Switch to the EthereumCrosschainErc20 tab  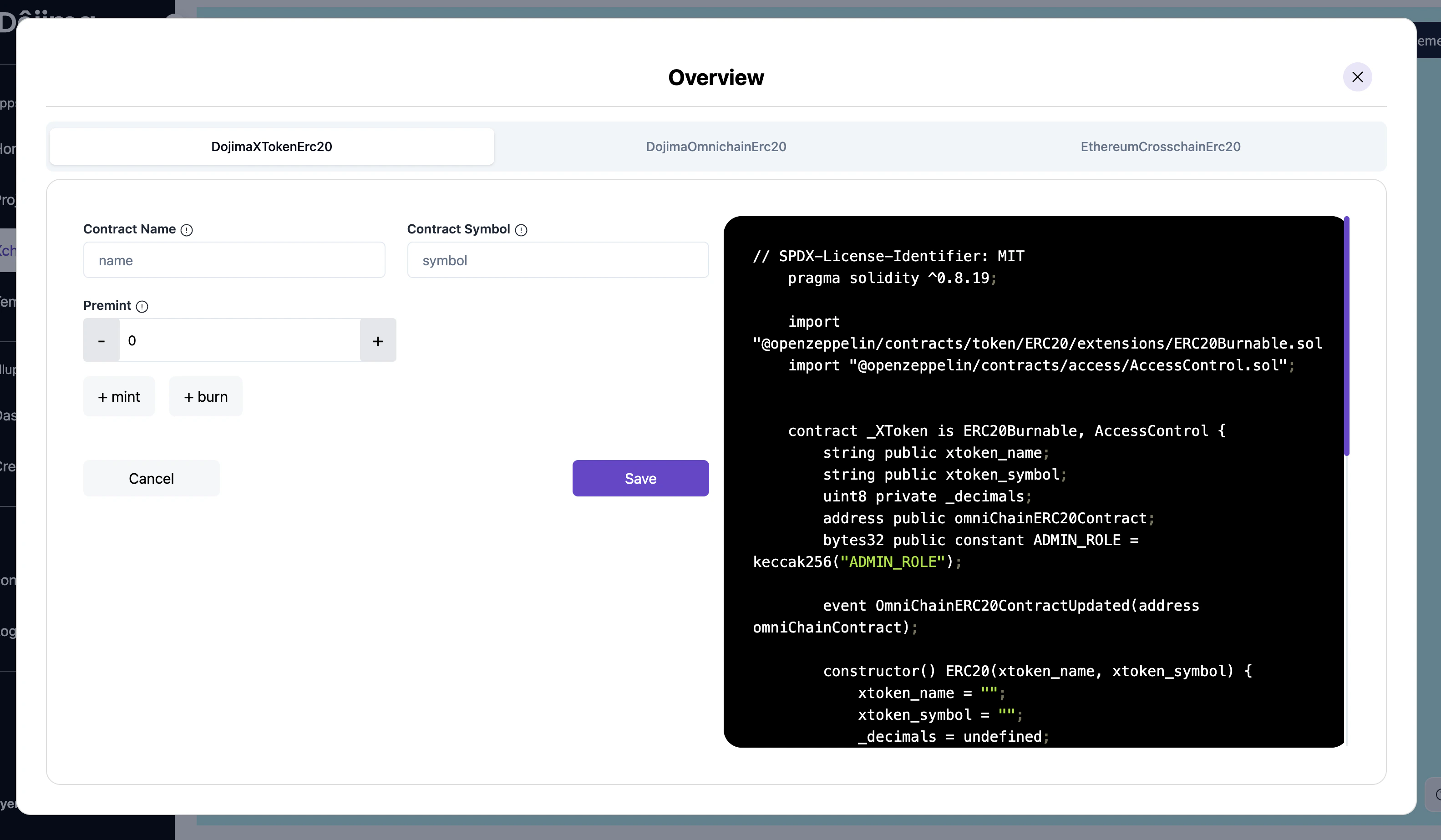click(x=1160, y=147)
